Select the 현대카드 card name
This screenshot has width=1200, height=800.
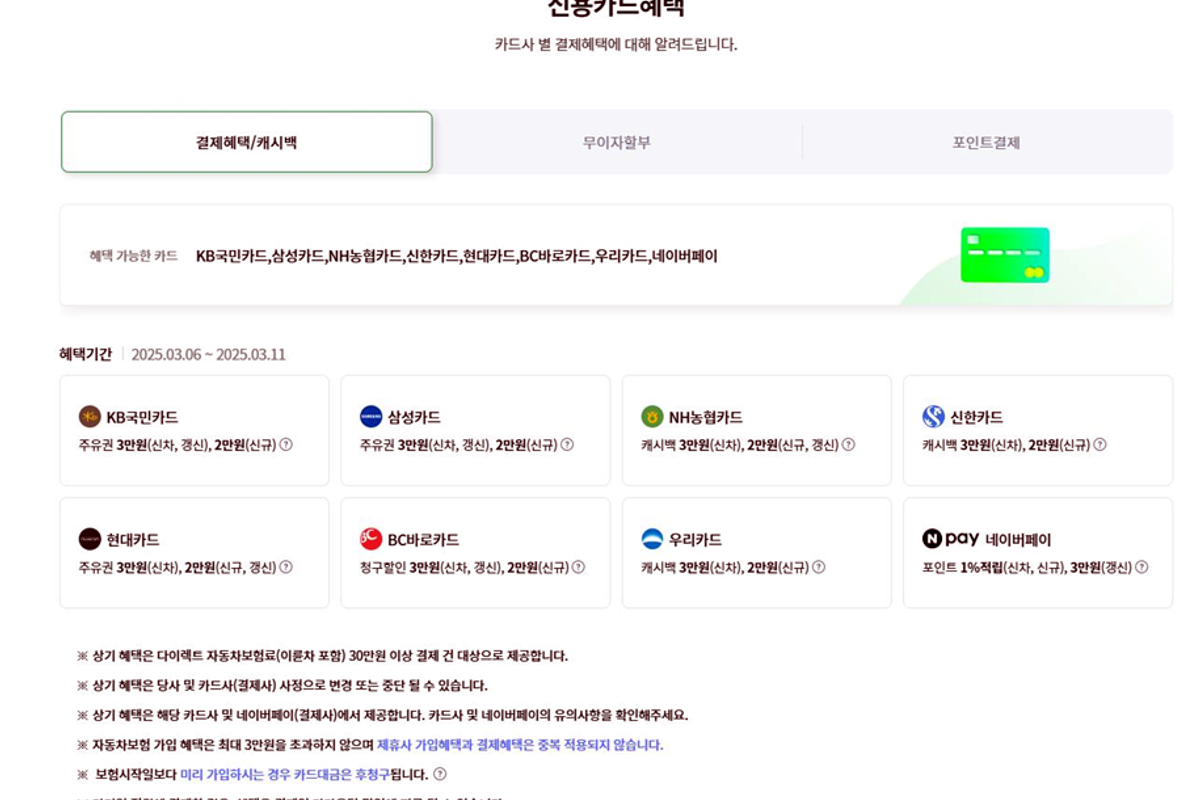[x=133, y=539]
